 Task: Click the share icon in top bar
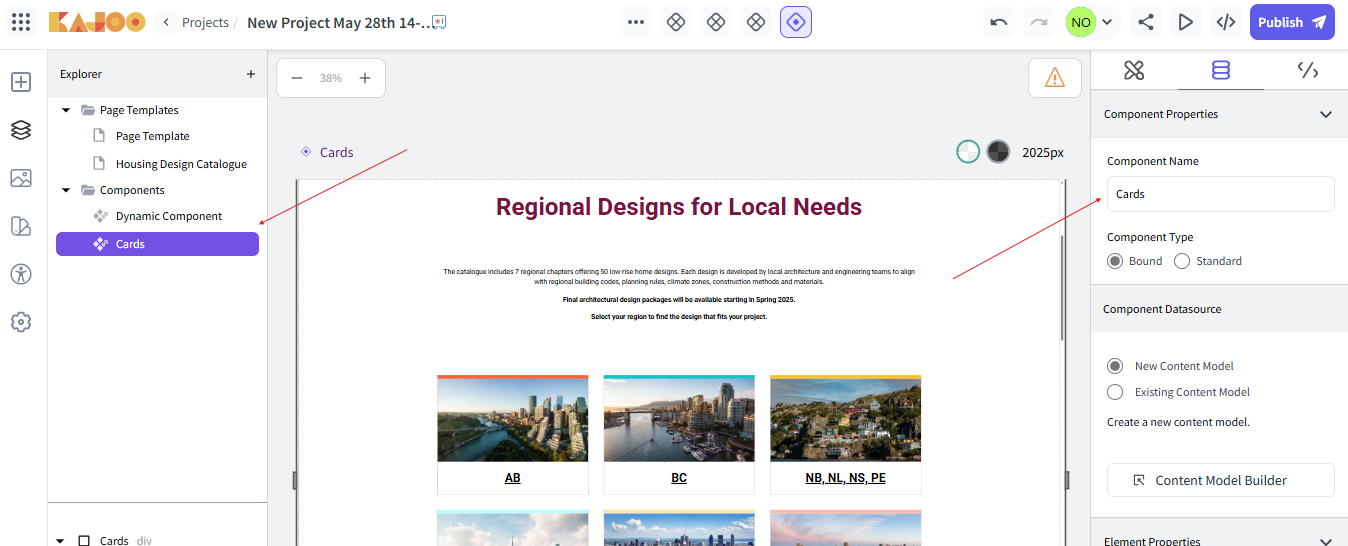pyautogui.click(x=1146, y=22)
